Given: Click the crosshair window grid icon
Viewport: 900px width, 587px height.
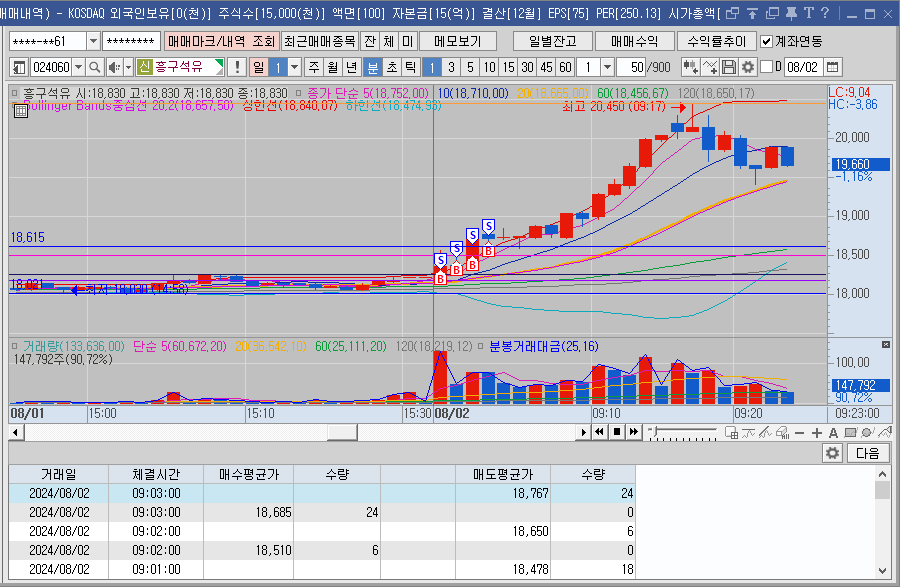Looking at the screenshot, I should pyautogui.click(x=731, y=433).
